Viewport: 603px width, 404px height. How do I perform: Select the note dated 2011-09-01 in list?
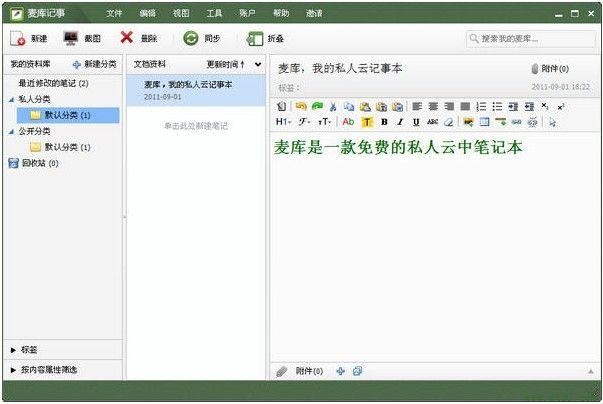point(196,90)
